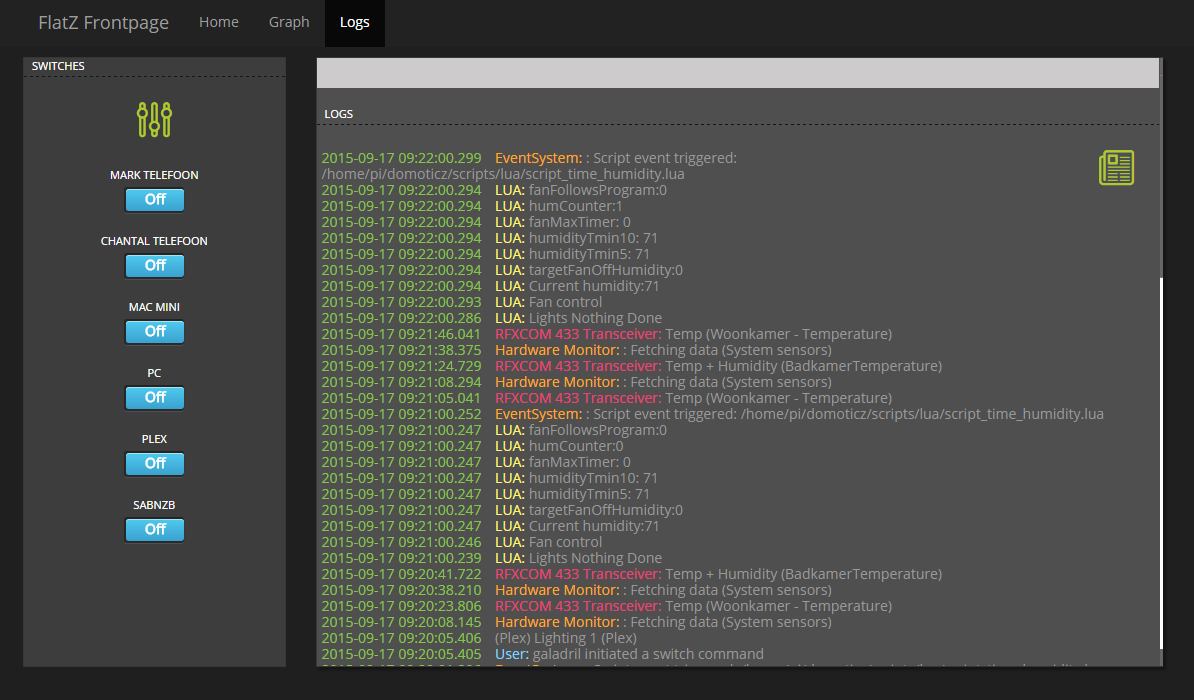The width and height of the screenshot is (1194, 700).
Task: Click the logs panel vertical scrollbar
Action: 1161,463
